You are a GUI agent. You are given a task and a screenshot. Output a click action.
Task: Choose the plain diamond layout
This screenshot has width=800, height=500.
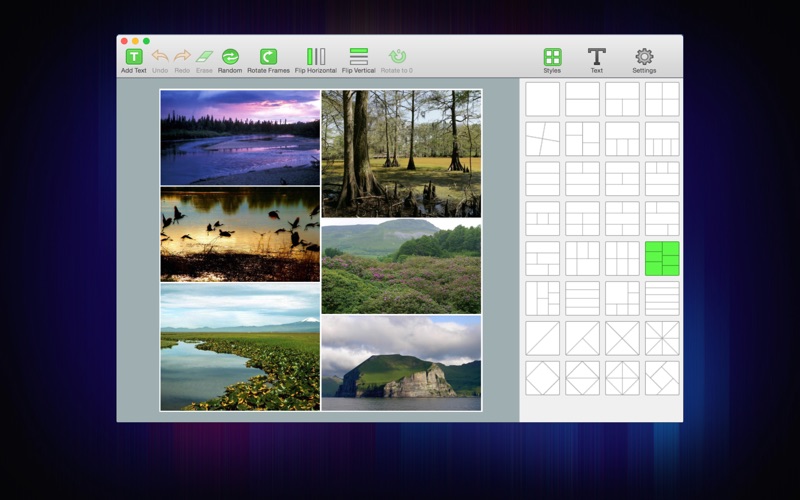tap(542, 378)
